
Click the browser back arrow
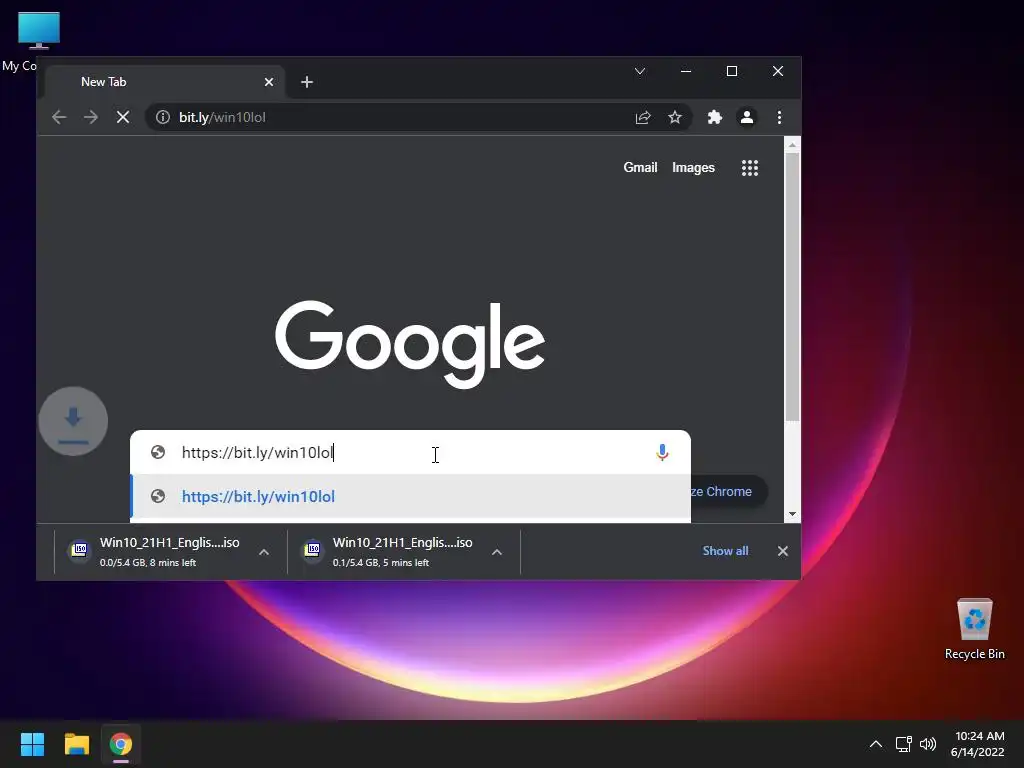(x=59, y=118)
